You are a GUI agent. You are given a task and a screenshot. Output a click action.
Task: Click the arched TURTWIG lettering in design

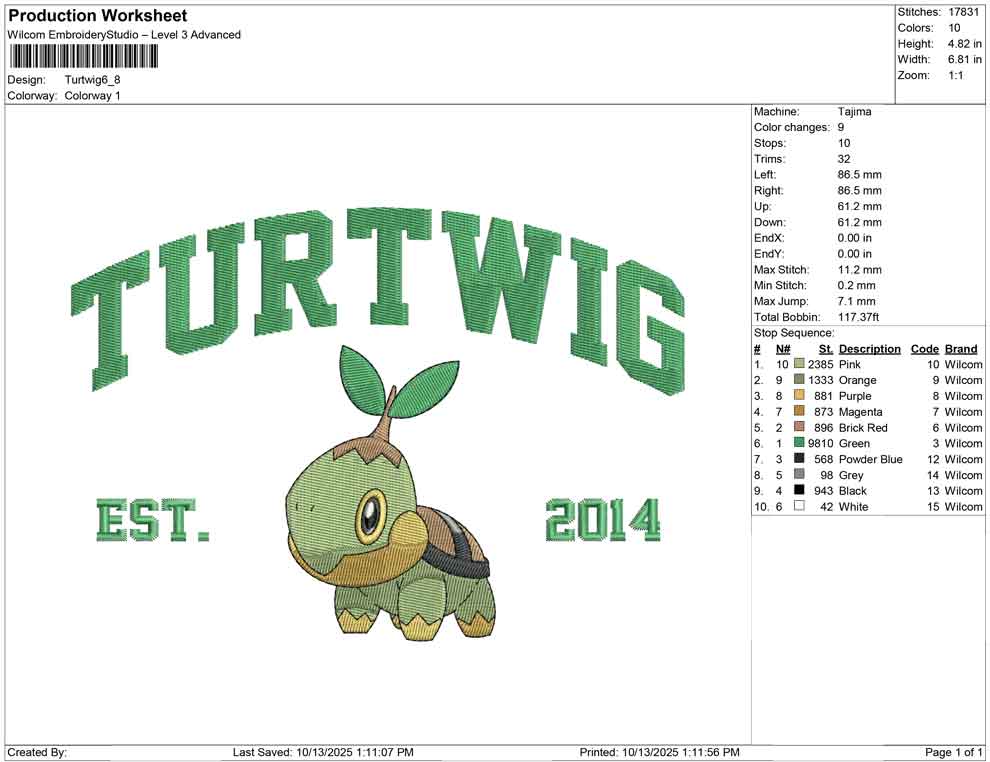coord(378,300)
